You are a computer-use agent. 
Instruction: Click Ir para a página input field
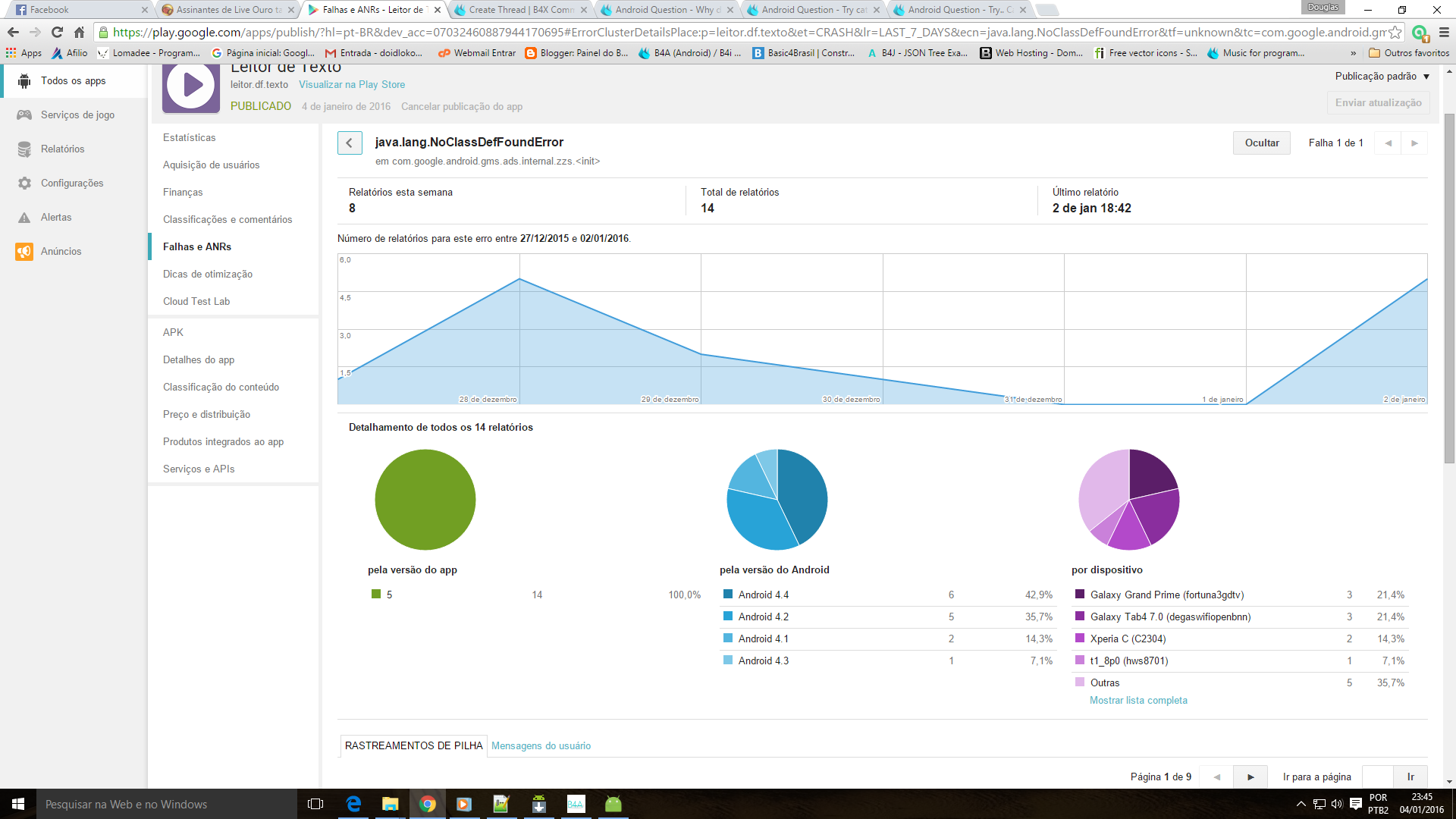(x=1377, y=777)
